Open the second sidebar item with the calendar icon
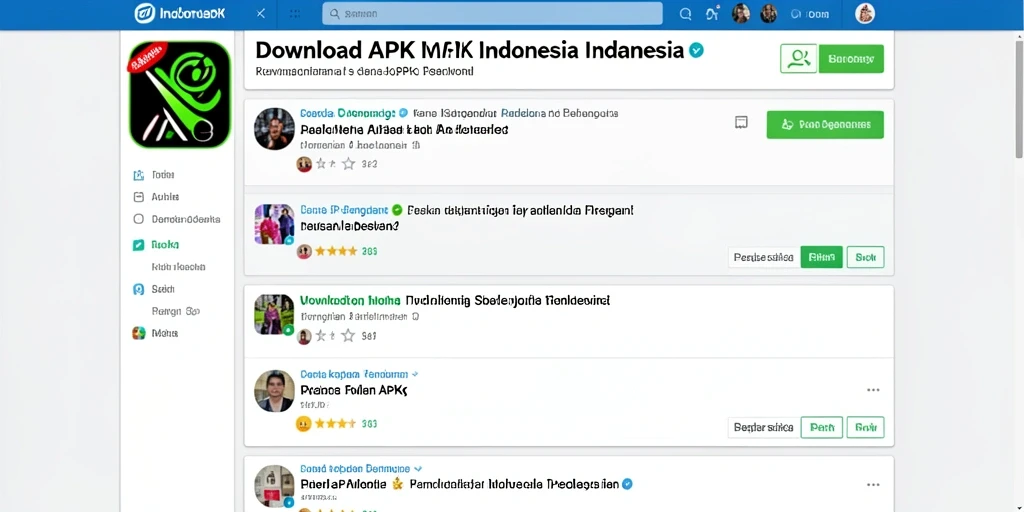The height and width of the screenshot is (512, 1024). tap(156, 197)
